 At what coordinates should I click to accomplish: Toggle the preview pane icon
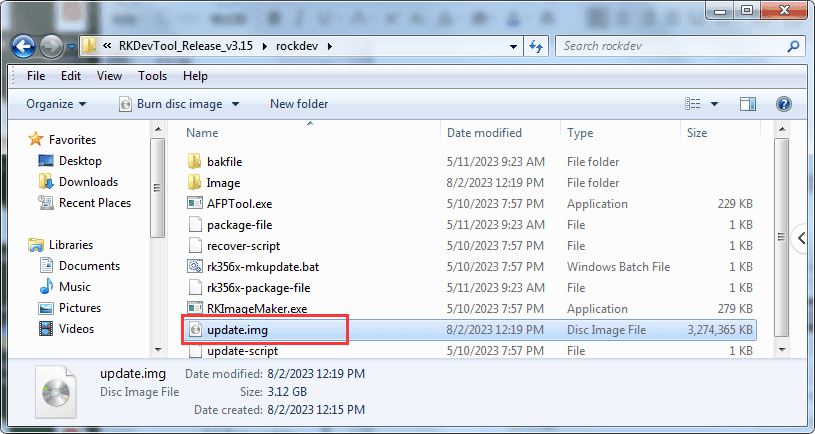point(748,104)
